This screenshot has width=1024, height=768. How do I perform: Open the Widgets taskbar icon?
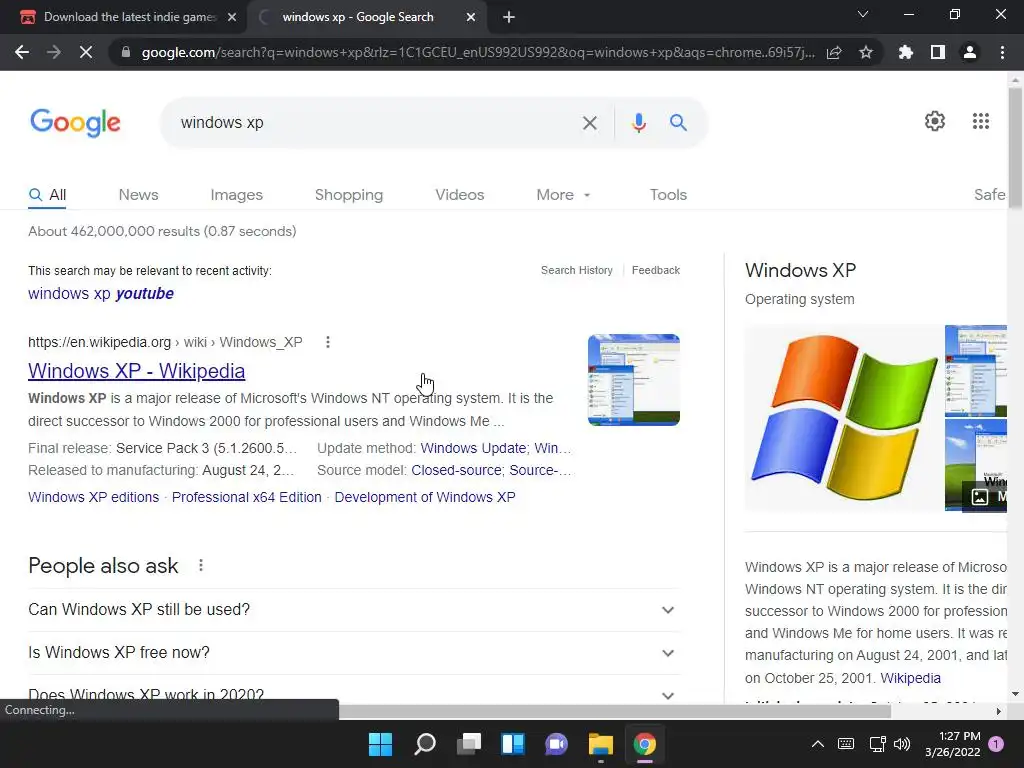coord(513,744)
